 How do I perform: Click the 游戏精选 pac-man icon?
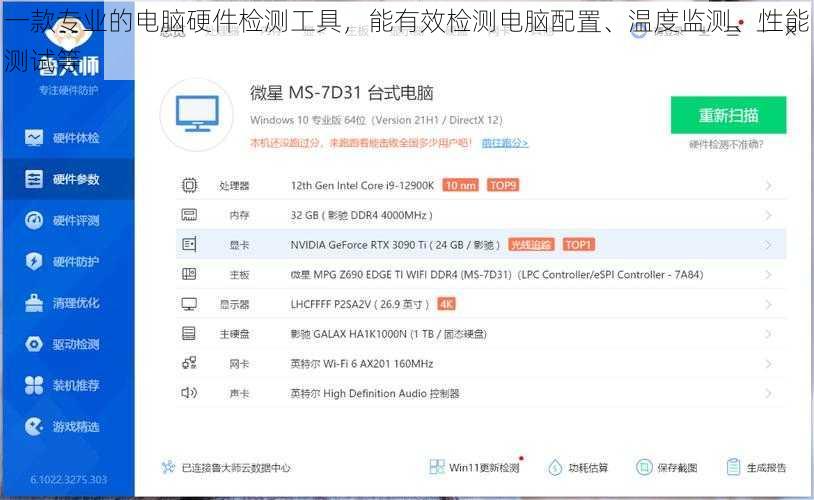(x=34, y=427)
